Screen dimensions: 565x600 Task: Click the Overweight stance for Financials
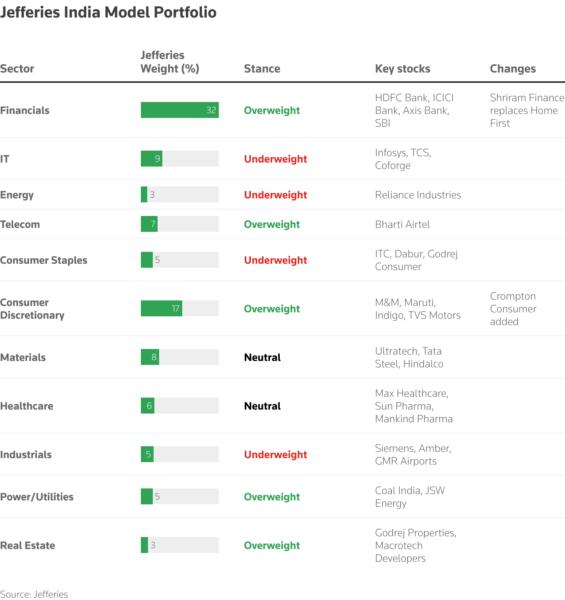pos(272,110)
